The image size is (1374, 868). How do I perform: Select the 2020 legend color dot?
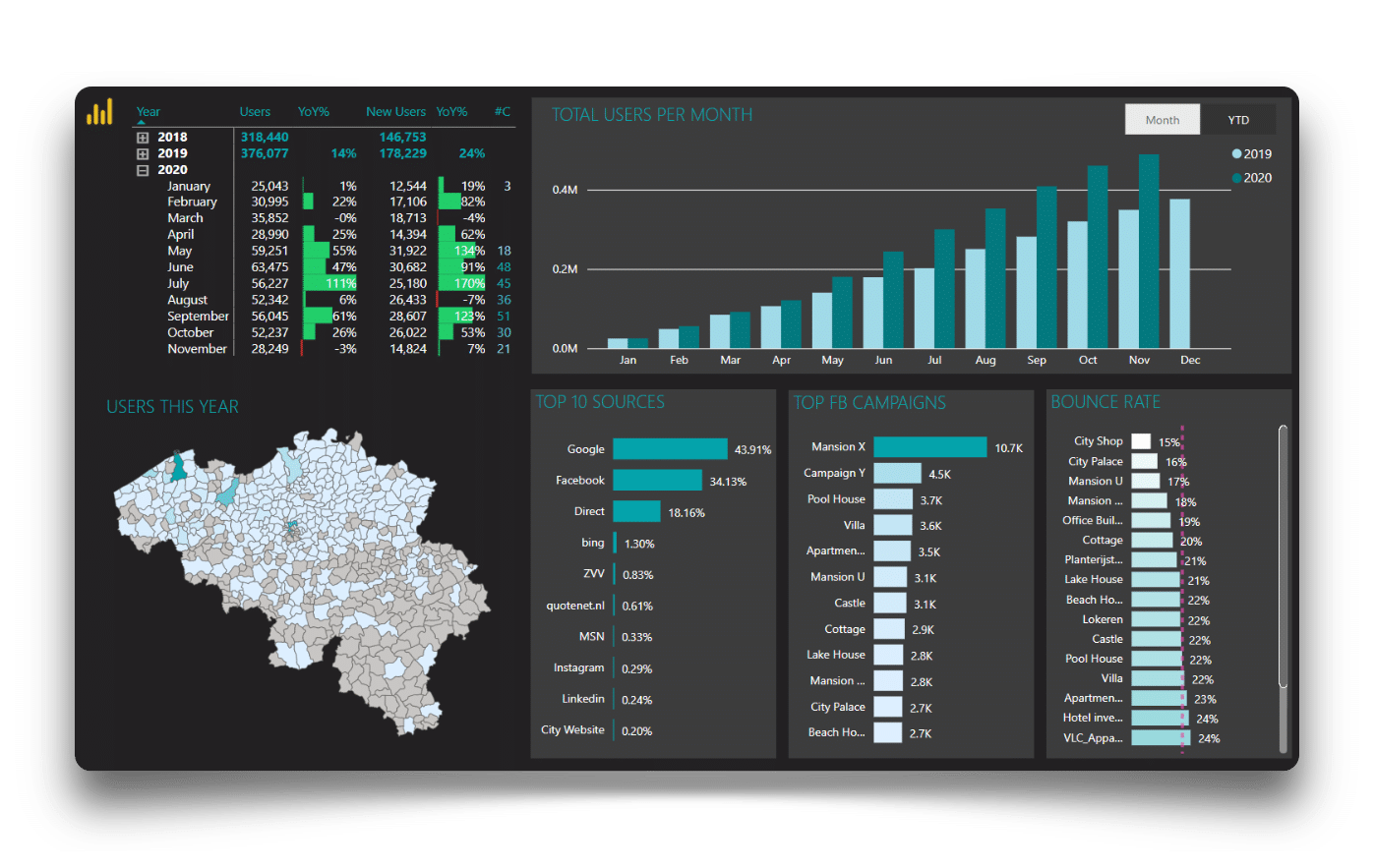tap(1236, 178)
